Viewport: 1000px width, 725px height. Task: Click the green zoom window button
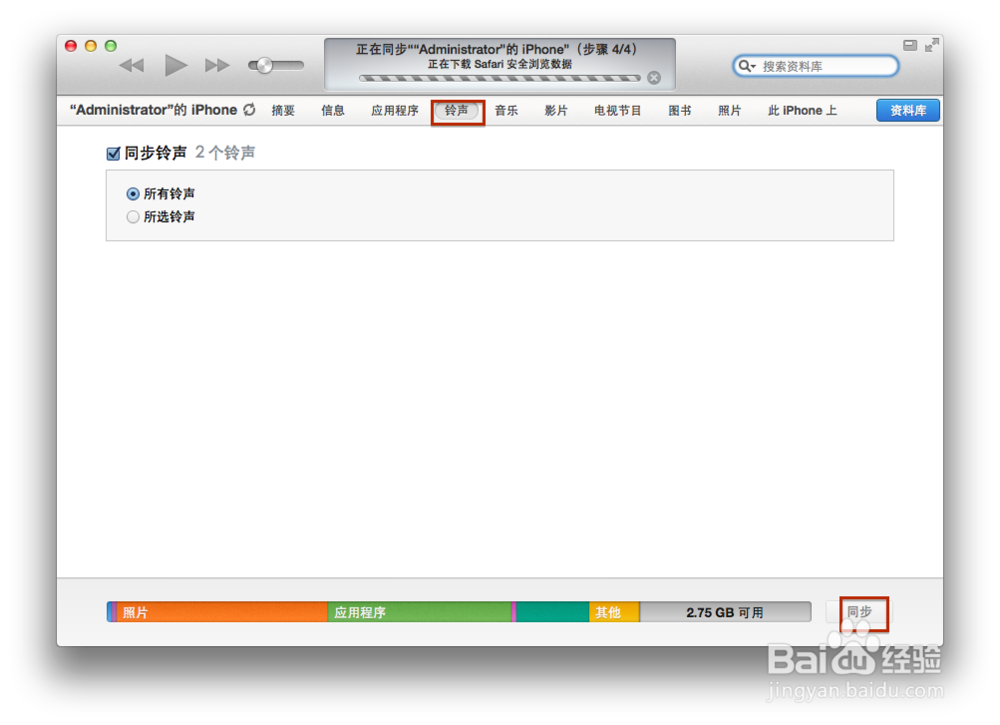(110, 46)
